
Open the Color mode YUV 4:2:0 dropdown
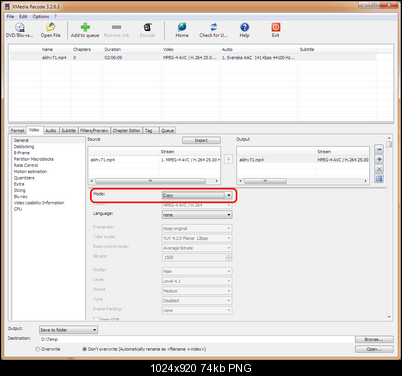(x=197, y=238)
